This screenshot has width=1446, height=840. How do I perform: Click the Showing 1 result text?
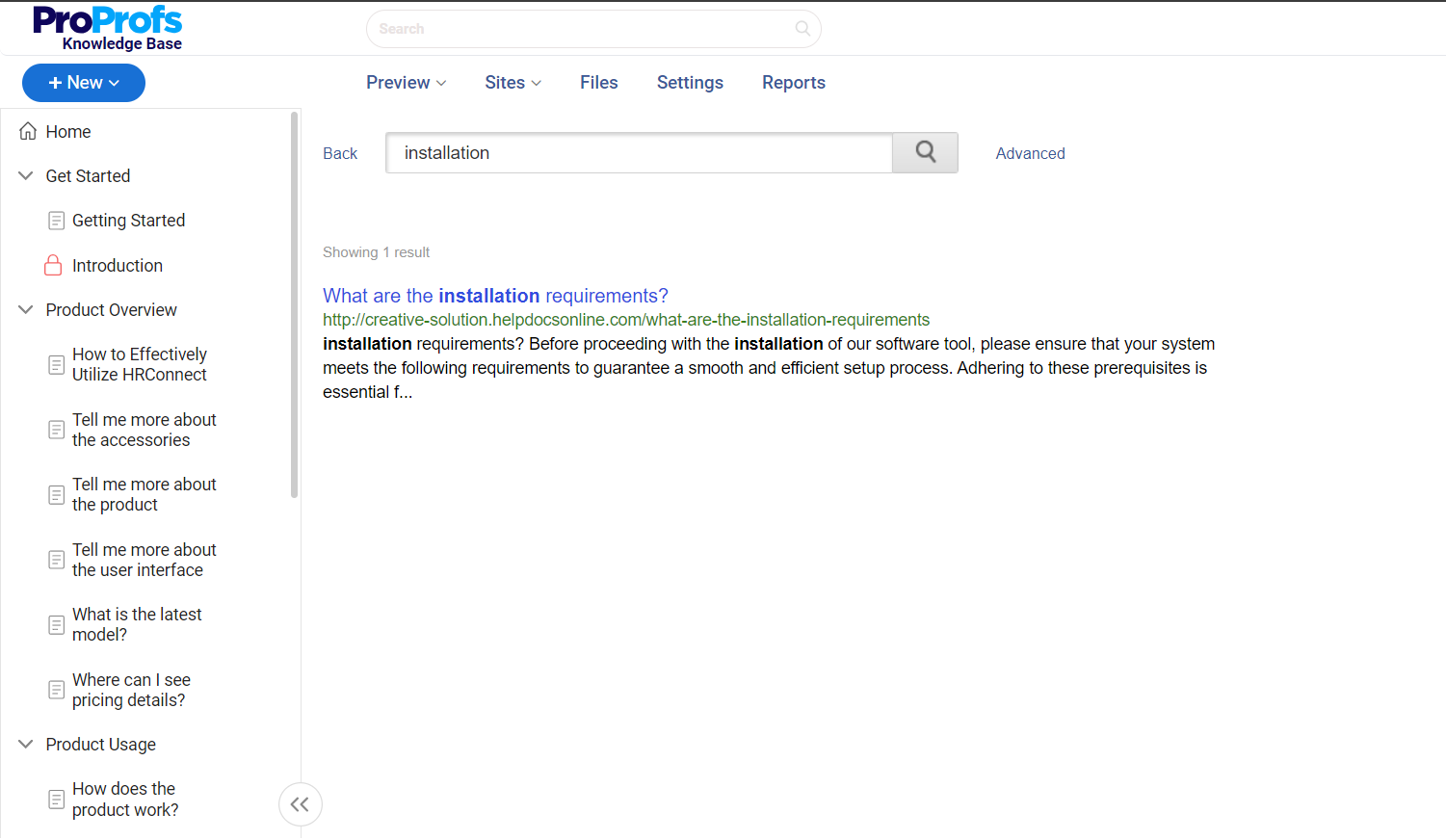pyautogui.click(x=377, y=252)
